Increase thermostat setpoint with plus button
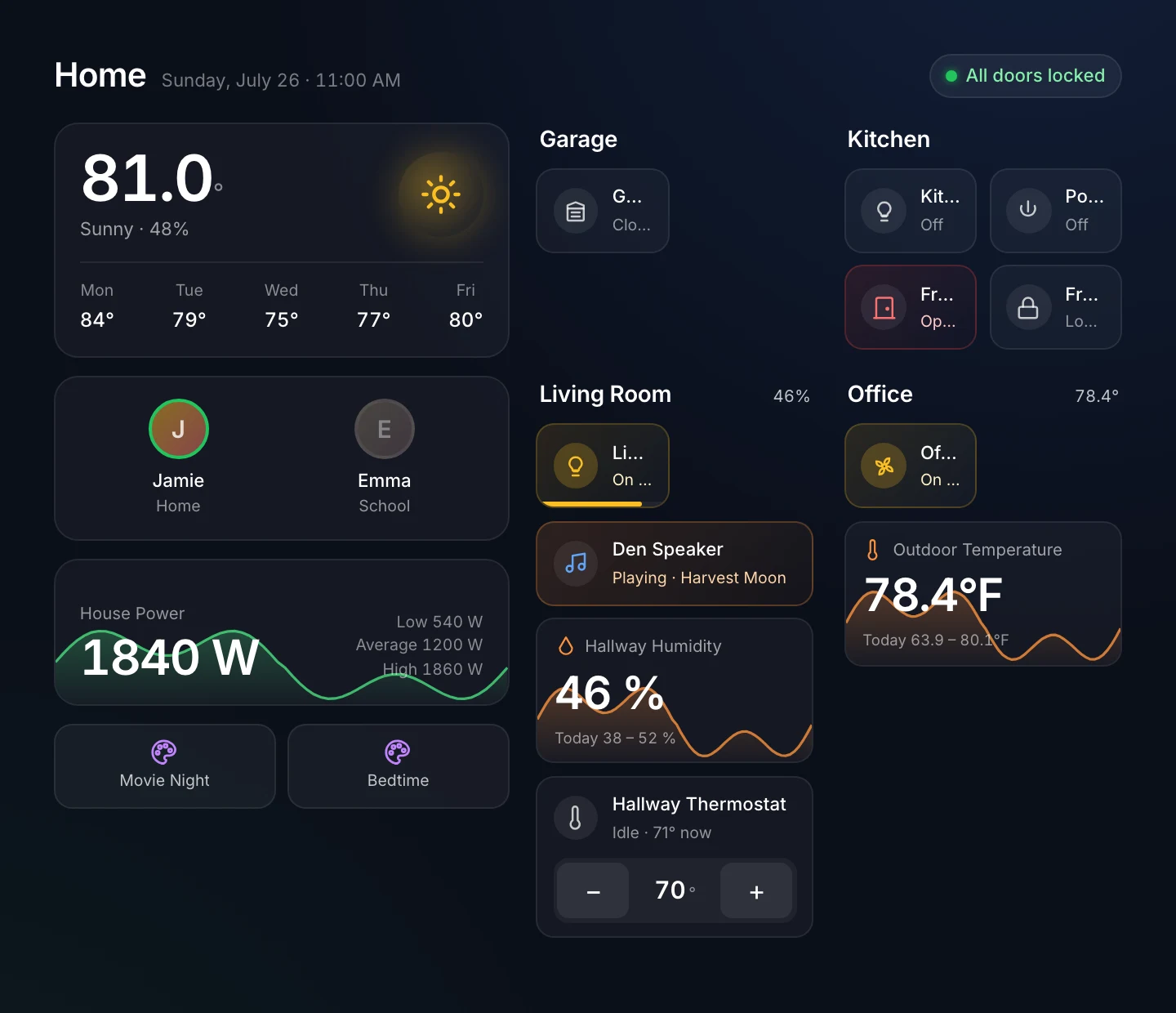1176x1013 pixels. pyautogui.click(x=756, y=891)
